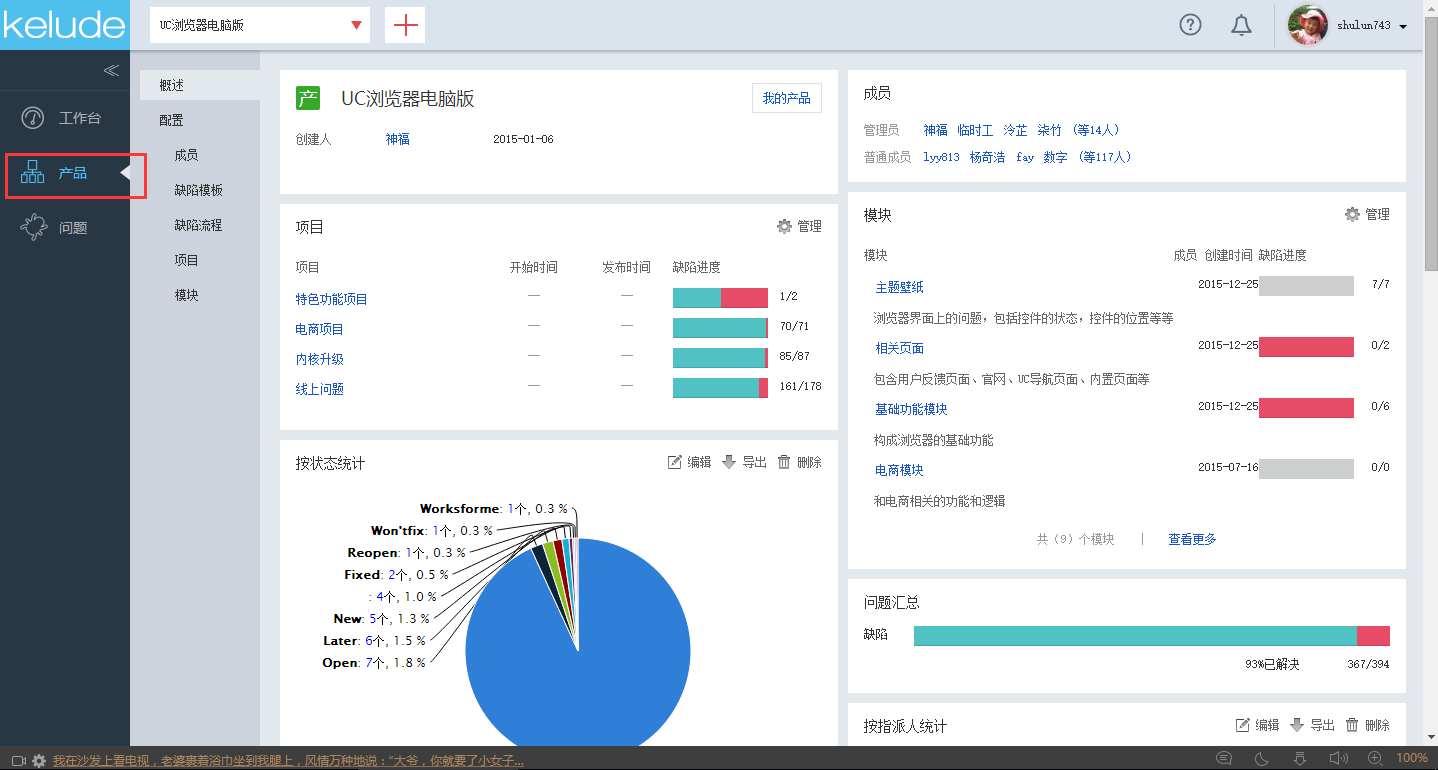Screen dimensions: 1438x770
Task: Delete the 按状态统计 chart
Action: click(799, 462)
